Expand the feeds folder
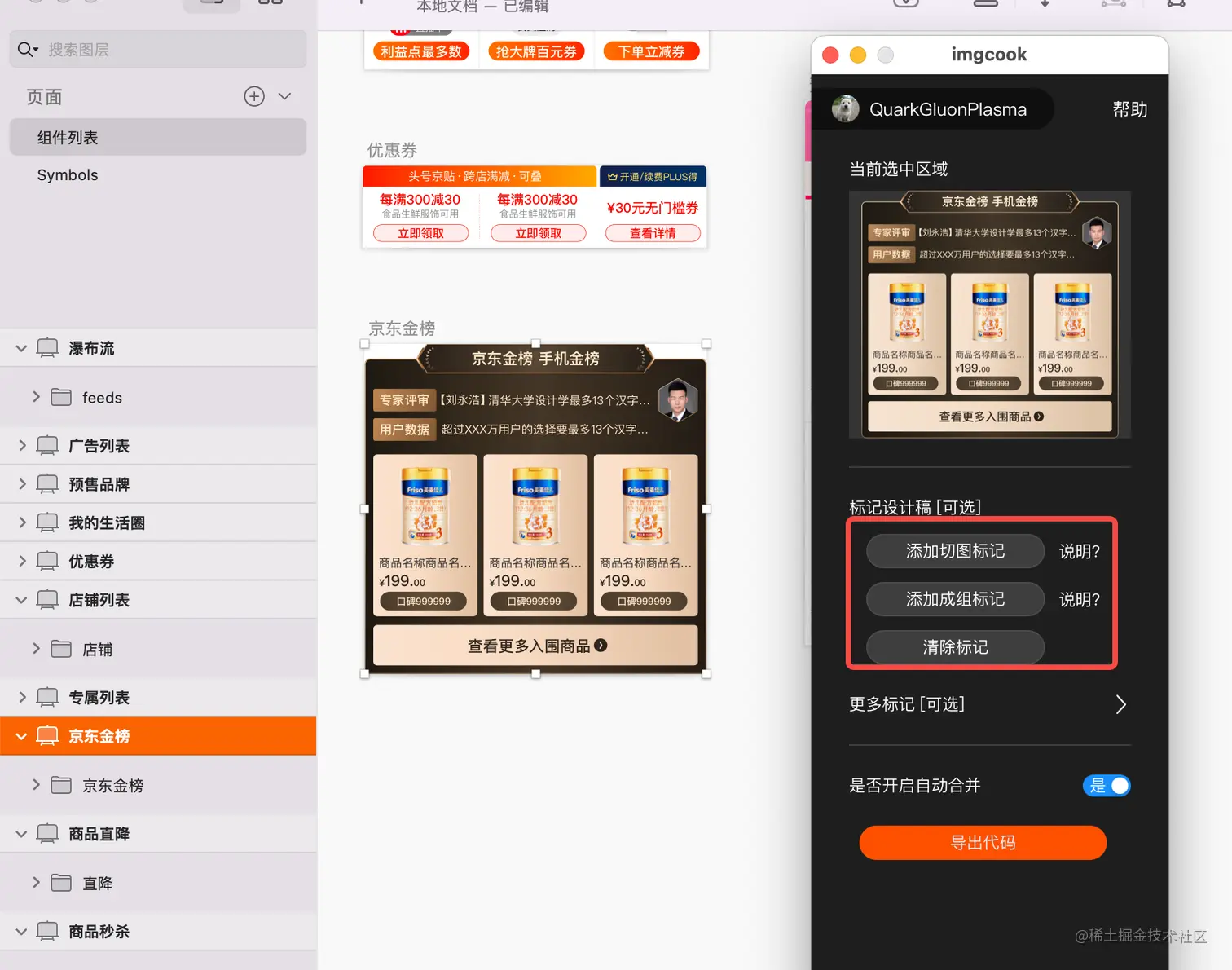The height and width of the screenshot is (970, 1232). pyautogui.click(x=36, y=397)
